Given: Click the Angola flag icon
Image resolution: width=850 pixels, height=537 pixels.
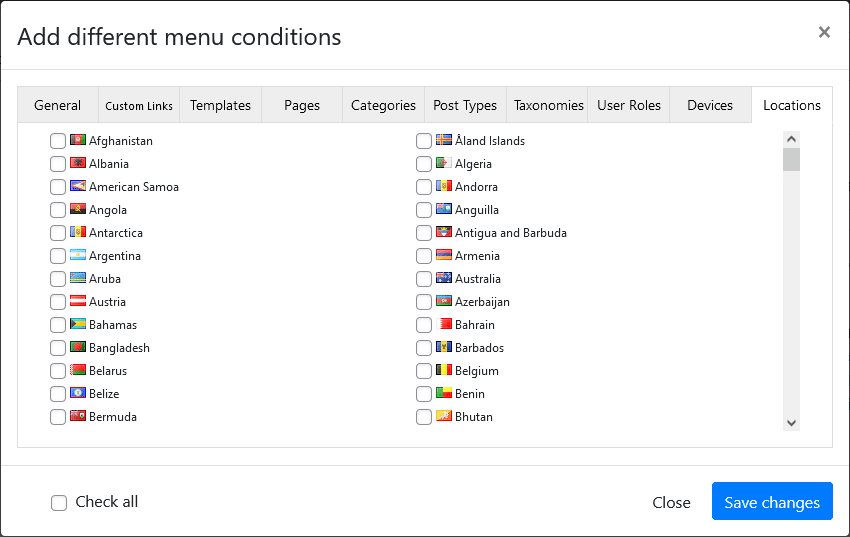Looking at the screenshot, I should pos(78,210).
